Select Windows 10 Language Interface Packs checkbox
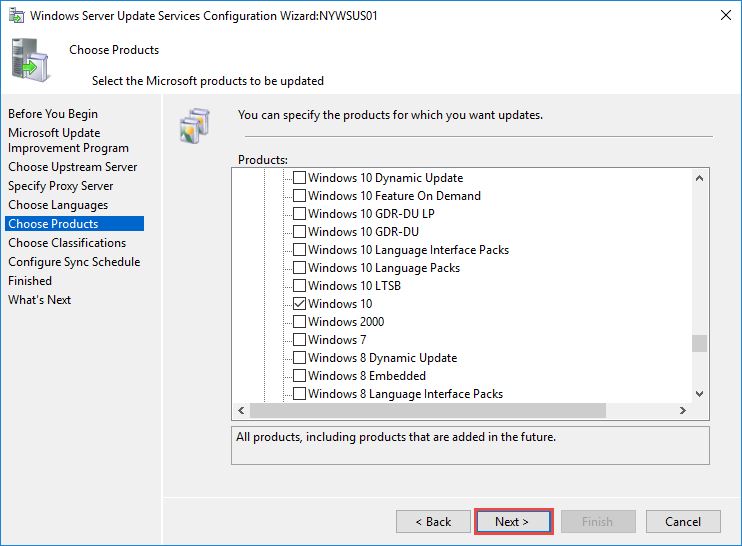Viewport: 742px width, 546px height. click(299, 250)
